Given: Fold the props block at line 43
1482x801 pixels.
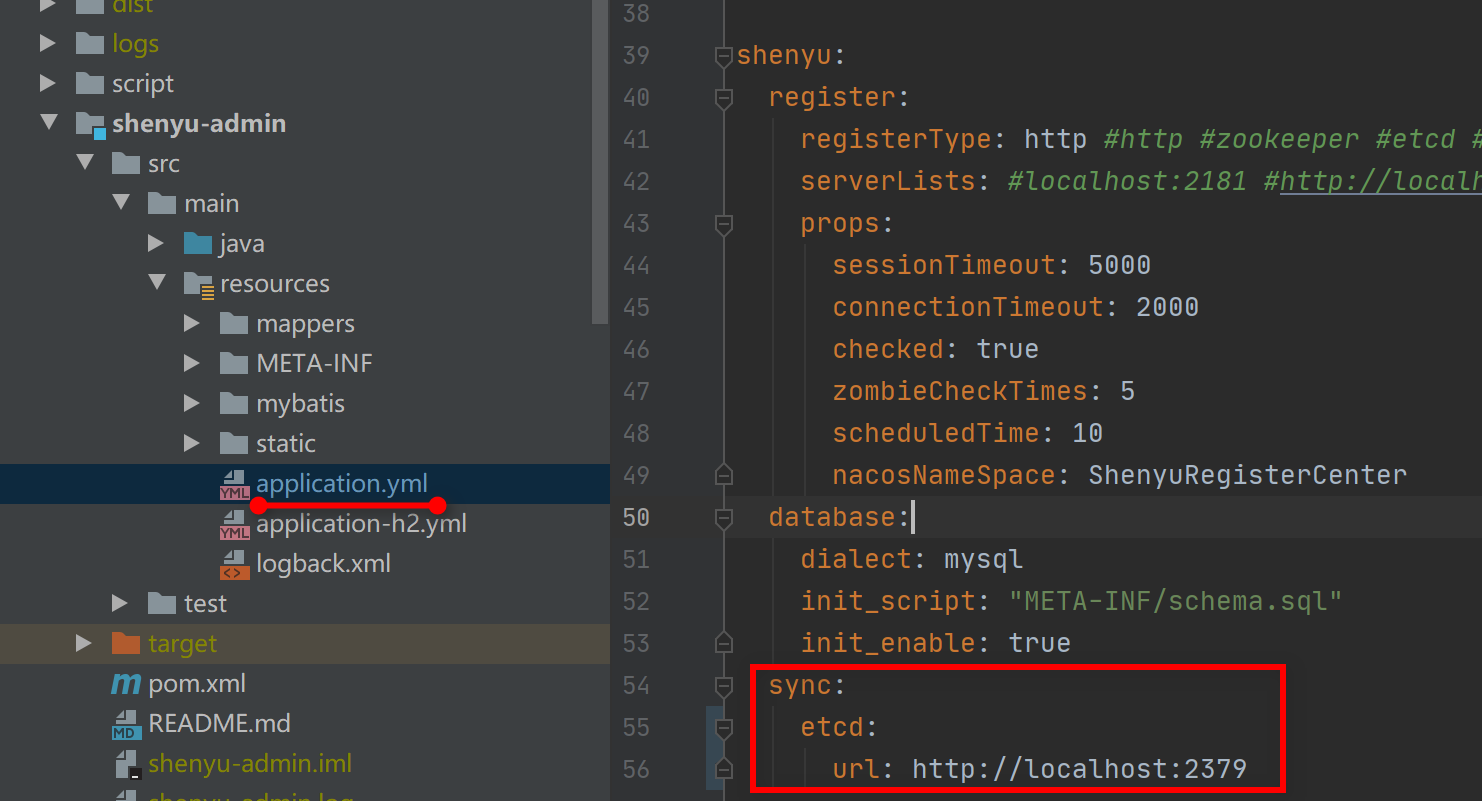Looking at the screenshot, I should [724, 224].
